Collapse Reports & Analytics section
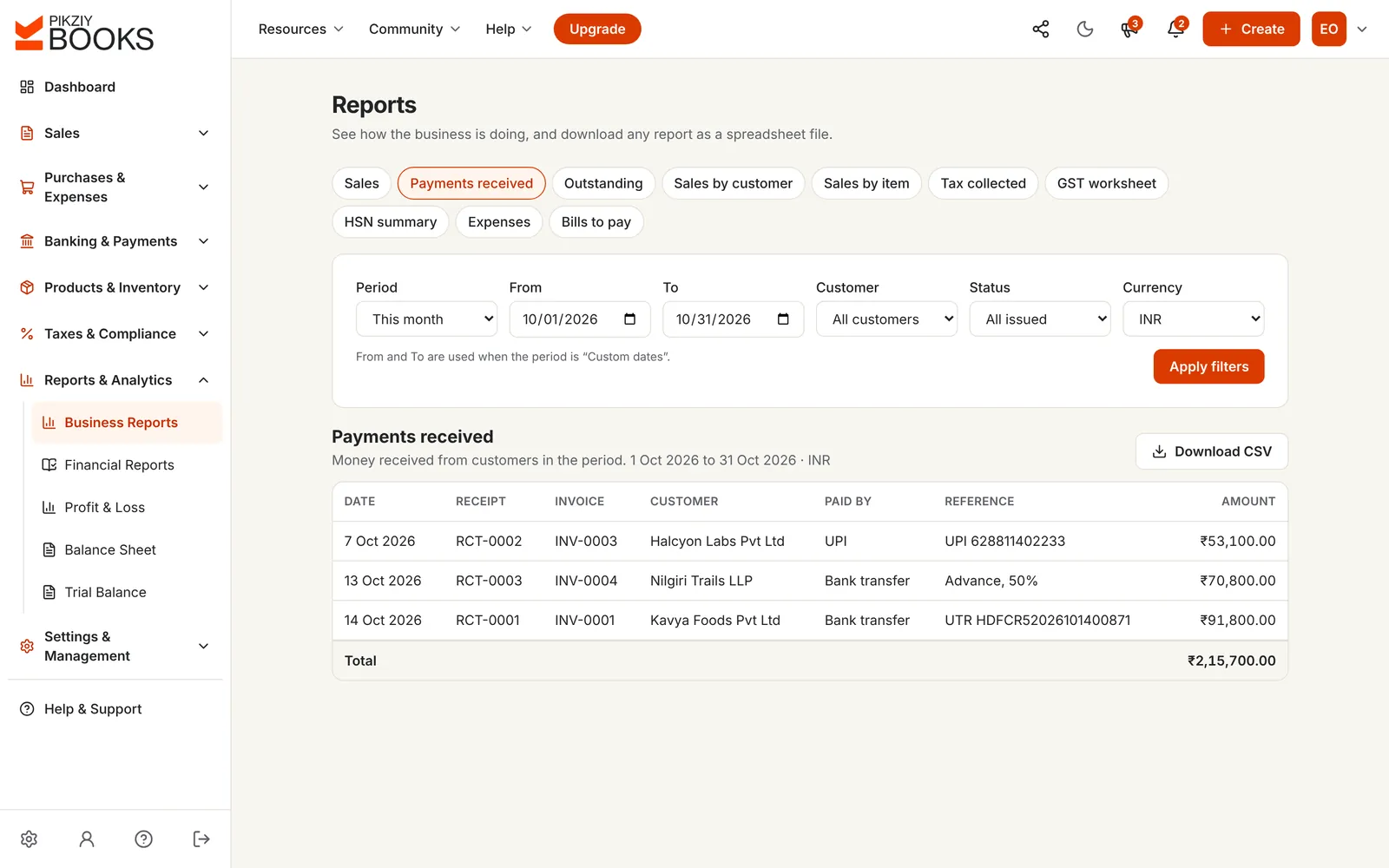1389x868 pixels. (115, 380)
